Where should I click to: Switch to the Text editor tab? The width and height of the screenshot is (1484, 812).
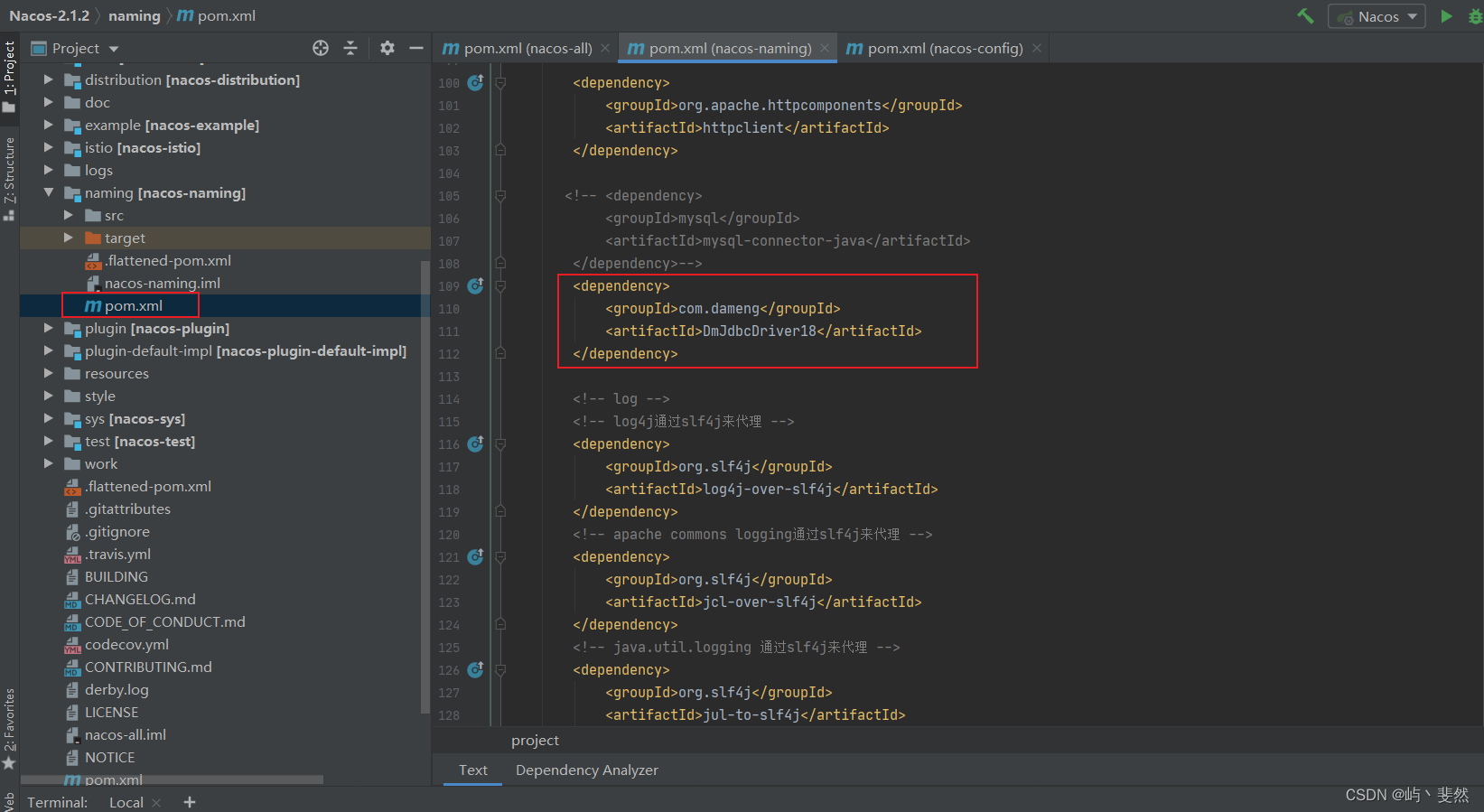(x=473, y=770)
